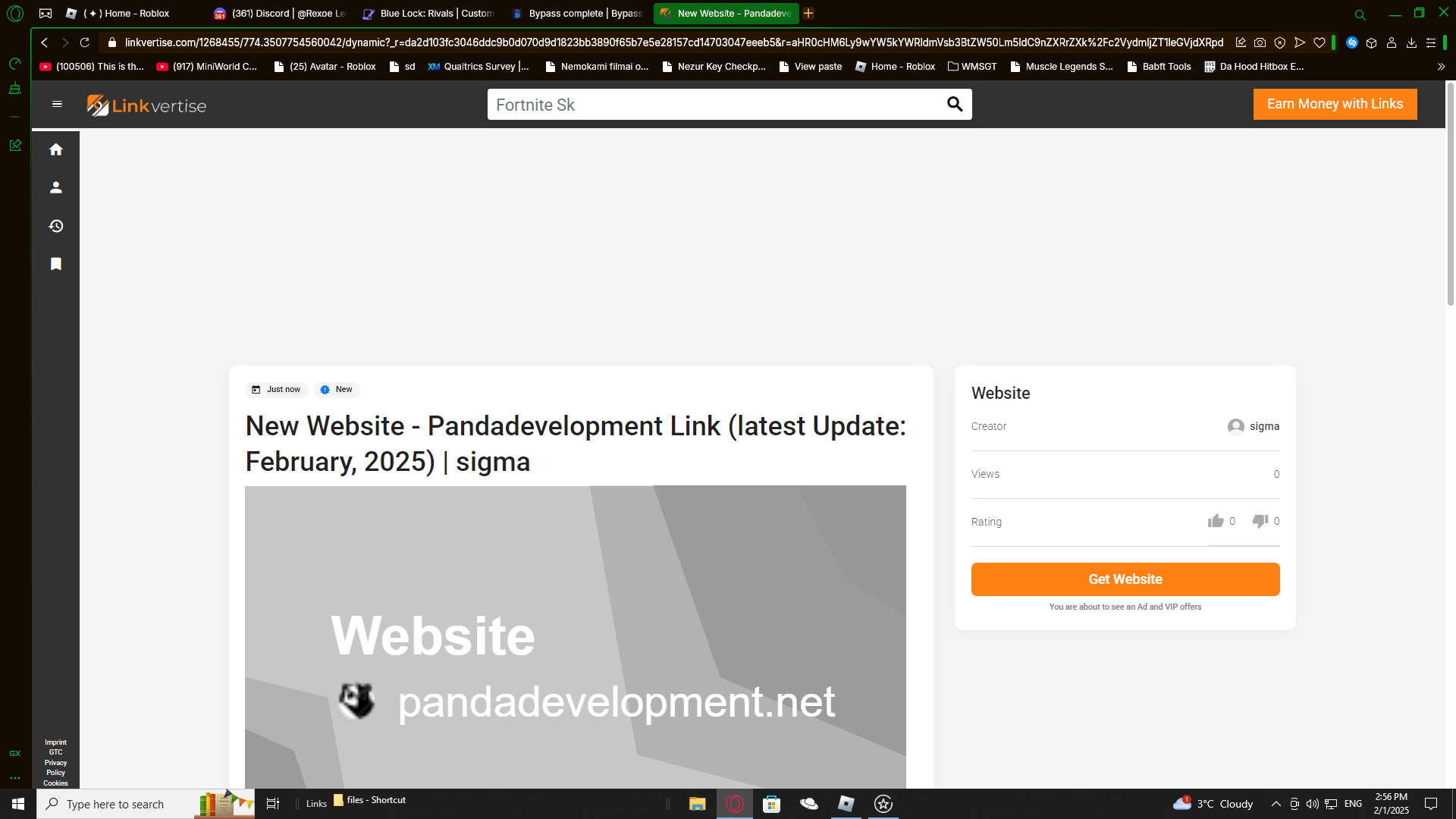Toggle the hamburger menu sidebar
Image resolution: width=1456 pixels, height=819 pixels.
click(57, 105)
